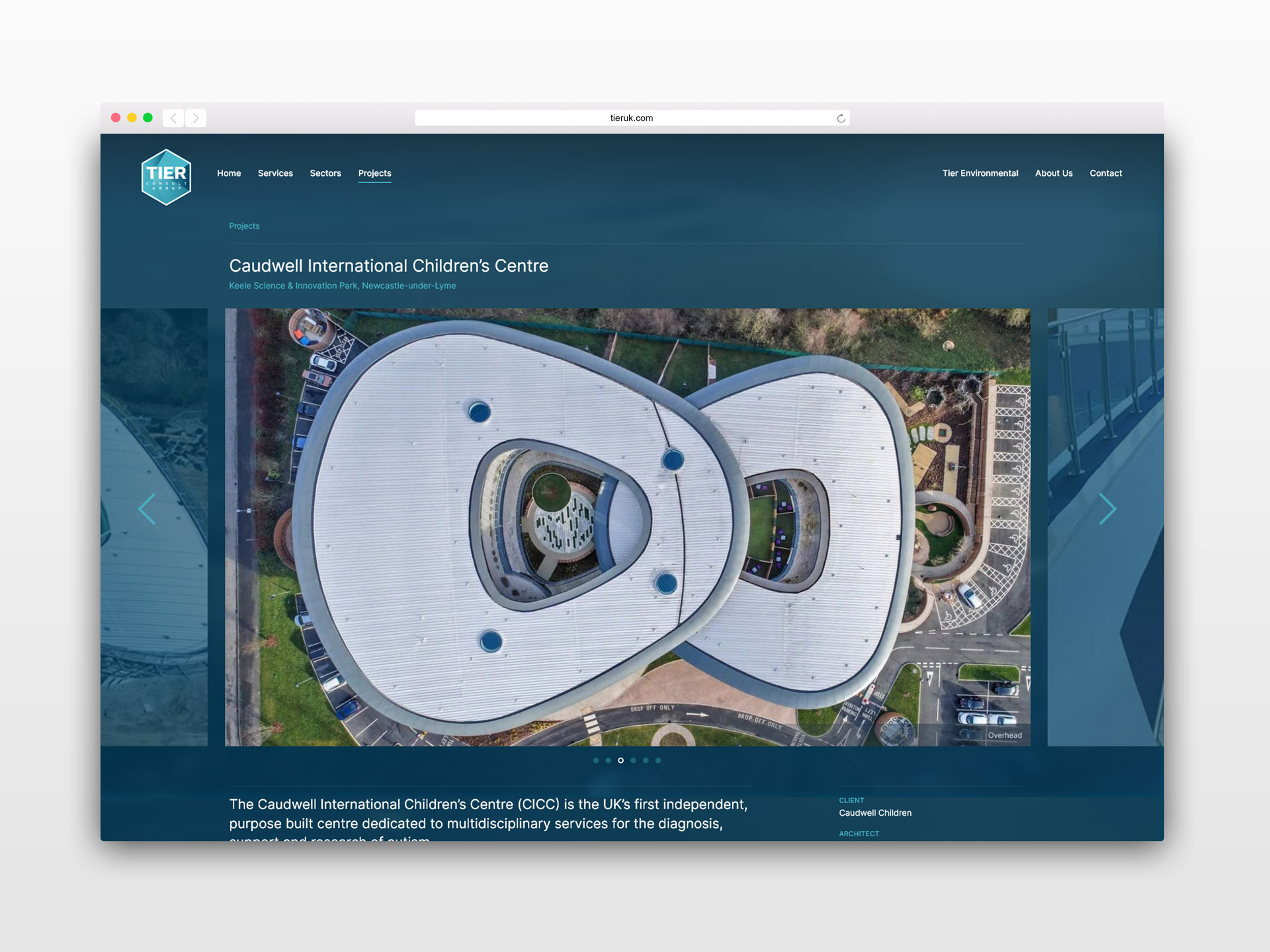Go to the Home page

pos(229,173)
